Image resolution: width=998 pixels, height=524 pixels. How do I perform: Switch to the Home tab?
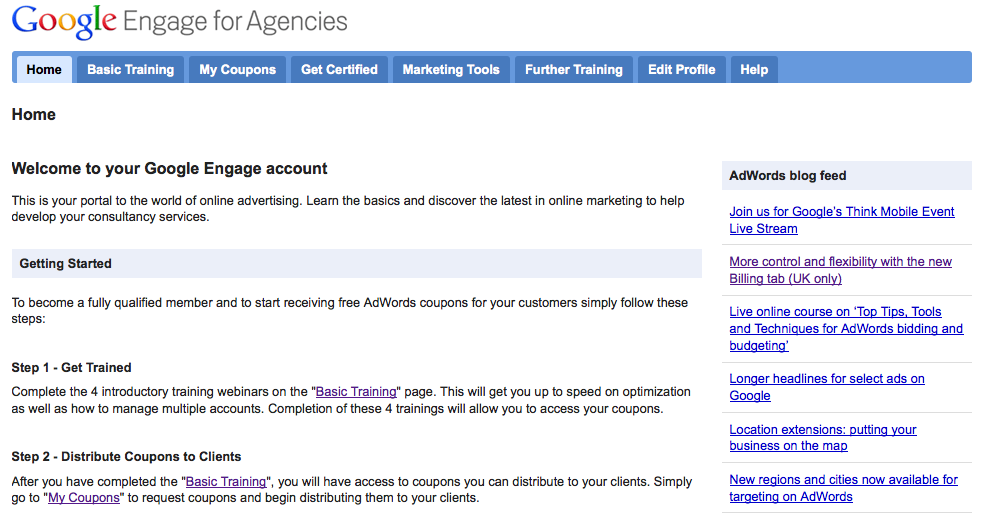coord(44,70)
